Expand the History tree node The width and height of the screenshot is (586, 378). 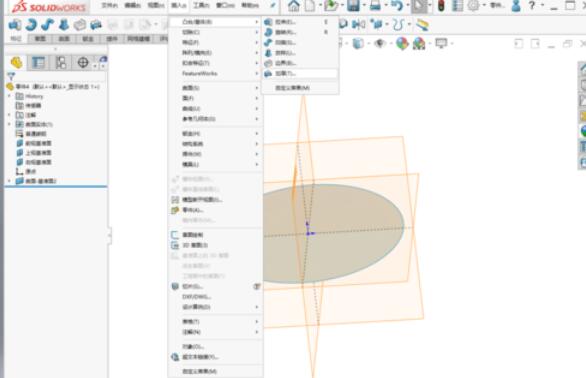10,96
